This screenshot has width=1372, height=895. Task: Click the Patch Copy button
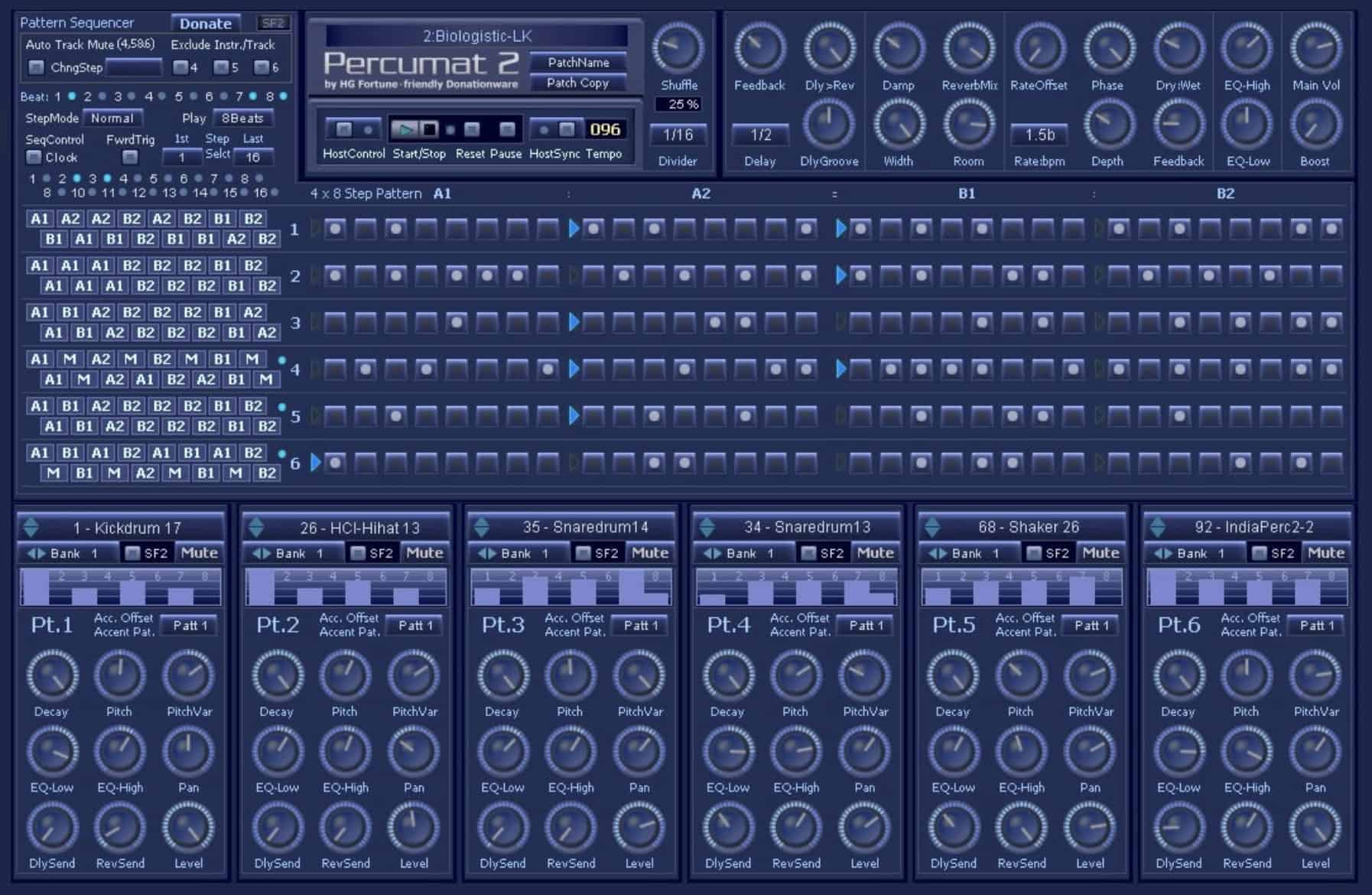tap(577, 83)
